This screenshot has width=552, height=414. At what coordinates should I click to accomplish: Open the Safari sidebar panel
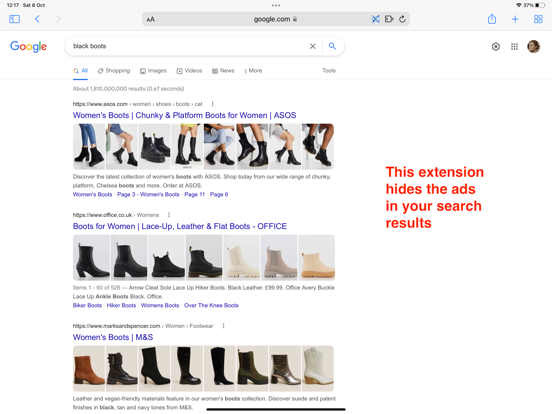coord(14,19)
